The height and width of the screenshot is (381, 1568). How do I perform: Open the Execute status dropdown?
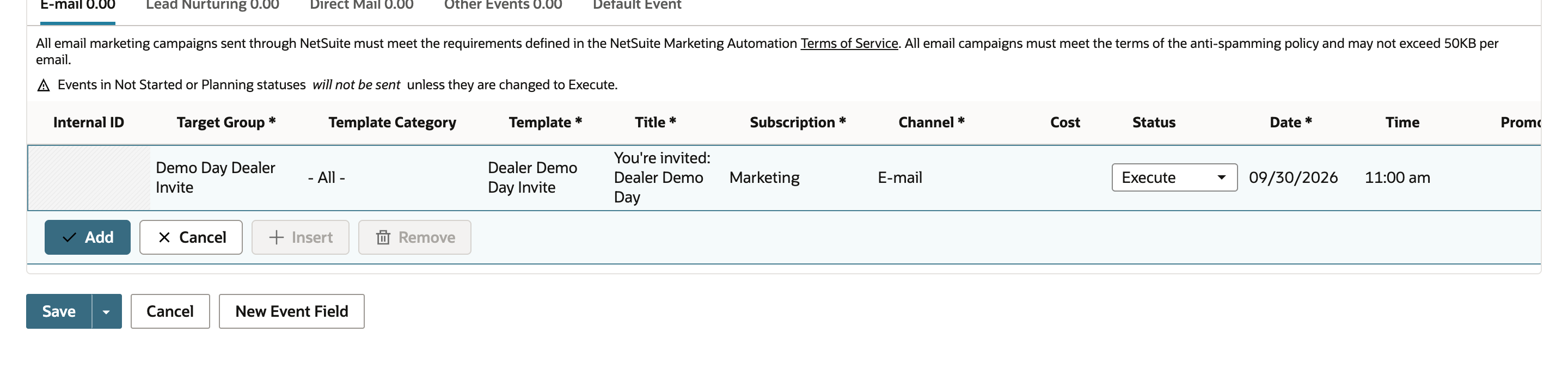(1174, 178)
